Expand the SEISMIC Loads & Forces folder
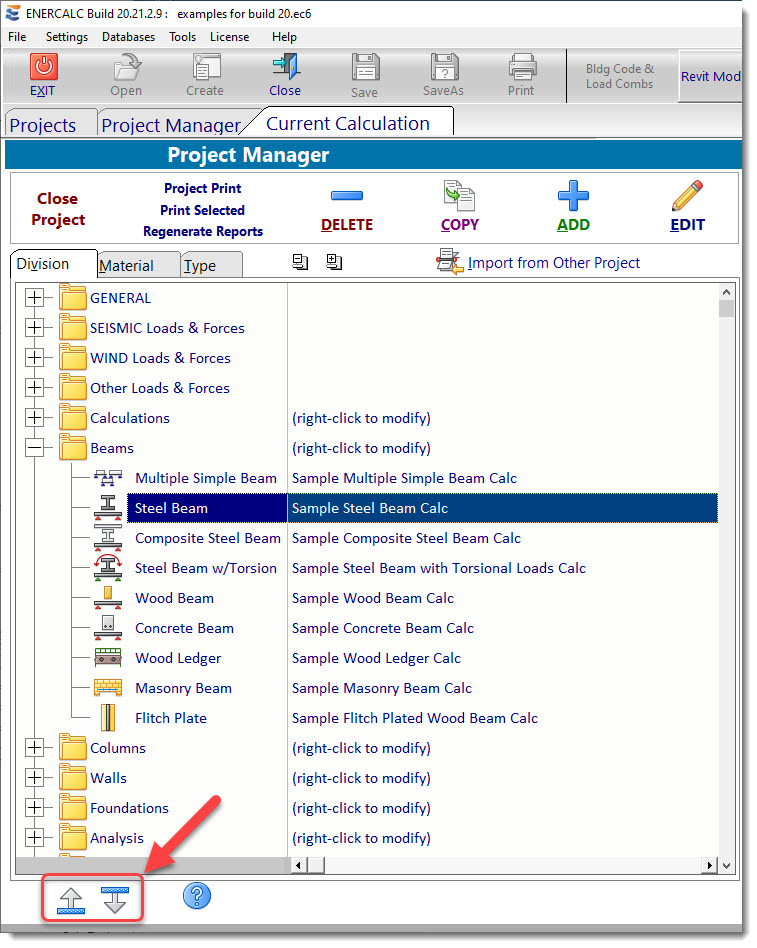The image size is (757, 948). [x=35, y=328]
